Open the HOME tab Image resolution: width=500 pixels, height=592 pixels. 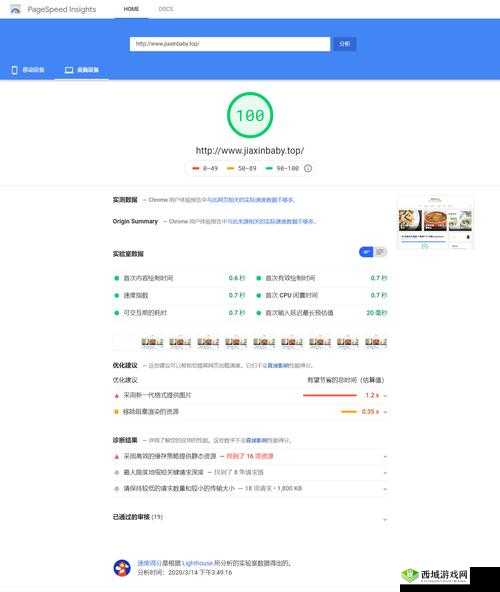(x=131, y=9)
